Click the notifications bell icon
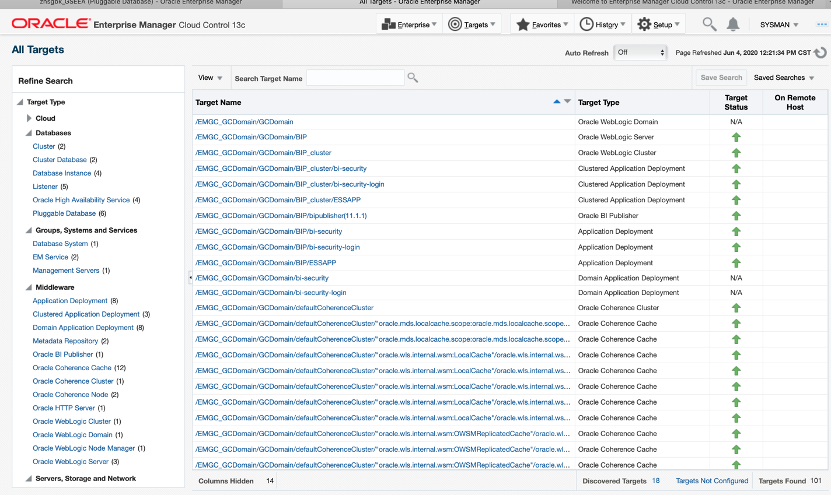832x496 pixels. 733,24
